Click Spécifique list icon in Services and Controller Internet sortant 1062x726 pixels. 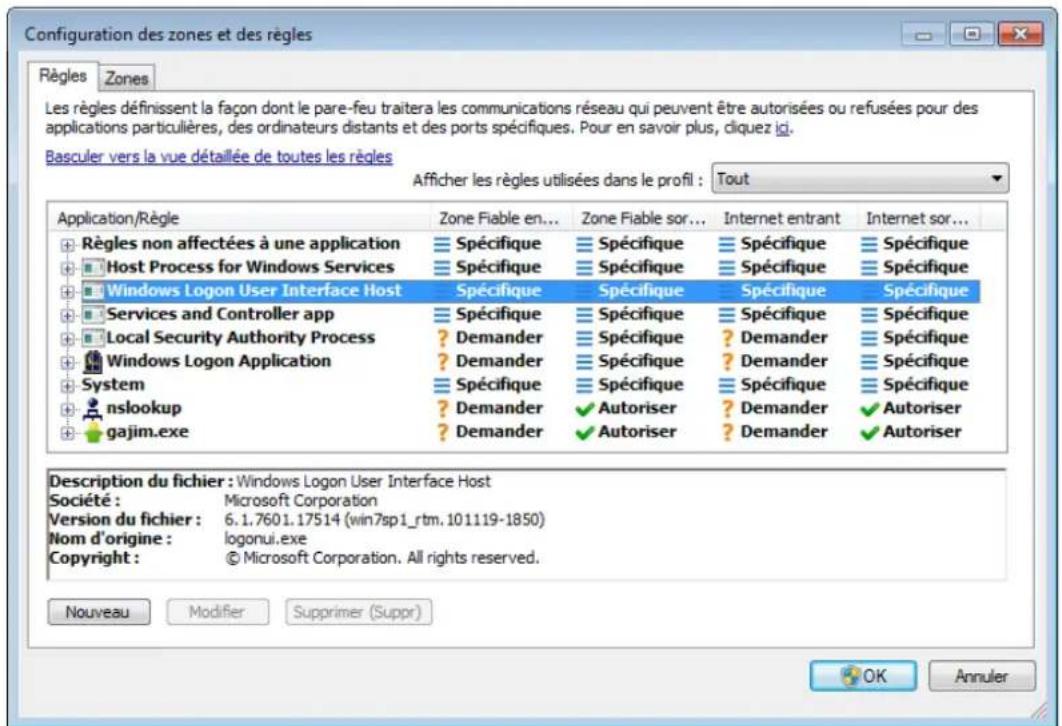(869, 315)
